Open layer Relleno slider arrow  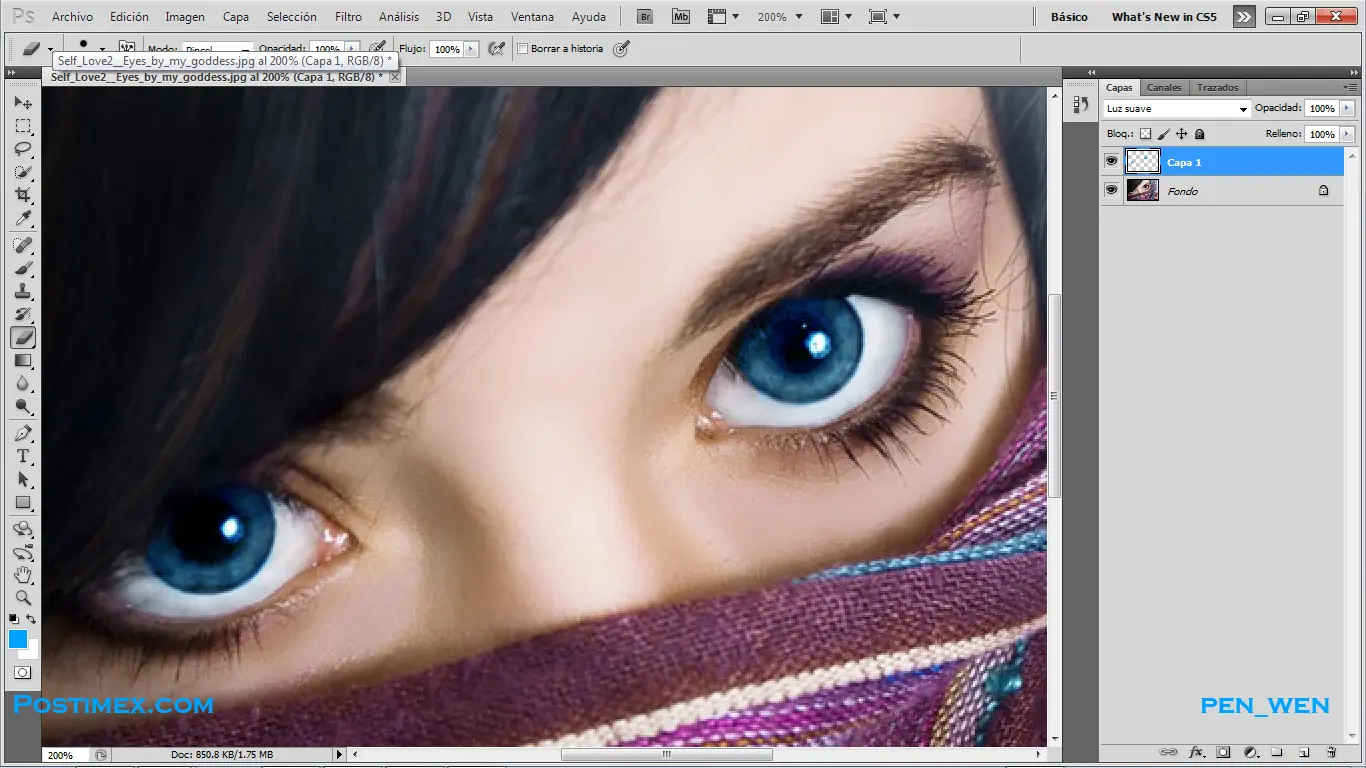pyautogui.click(x=1347, y=134)
